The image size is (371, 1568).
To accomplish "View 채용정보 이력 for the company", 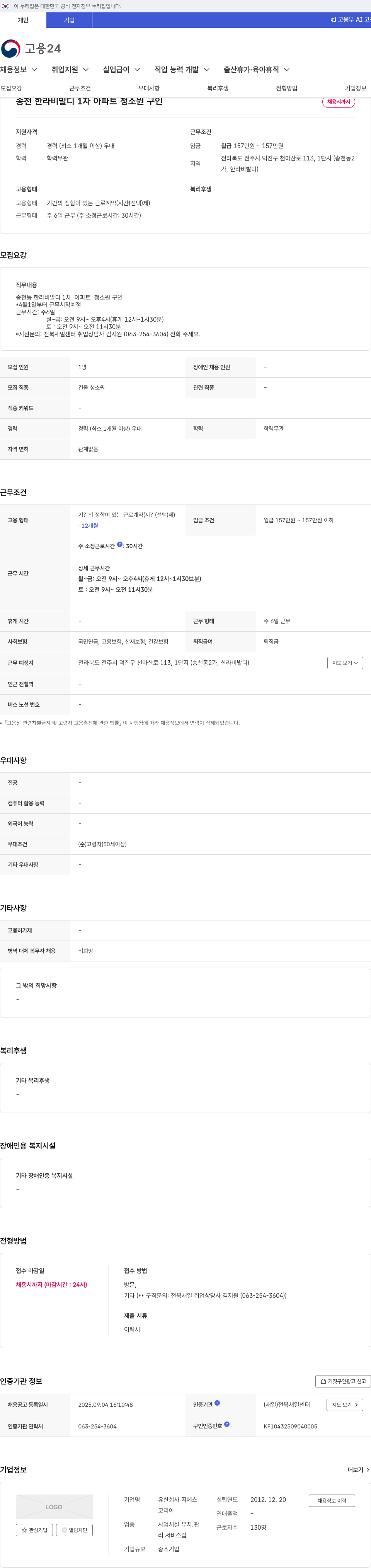I will tap(332, 1500).
